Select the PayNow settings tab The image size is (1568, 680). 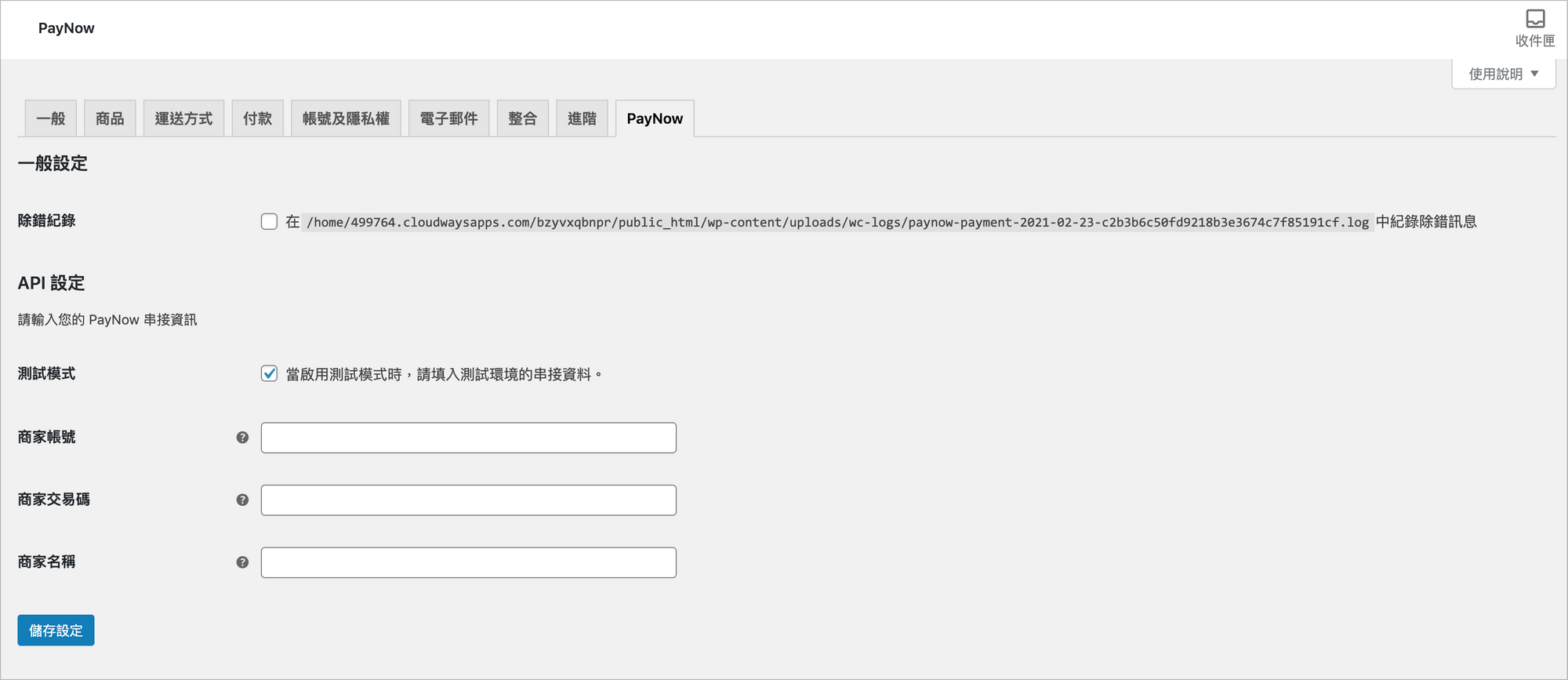(x=655, y=118)
